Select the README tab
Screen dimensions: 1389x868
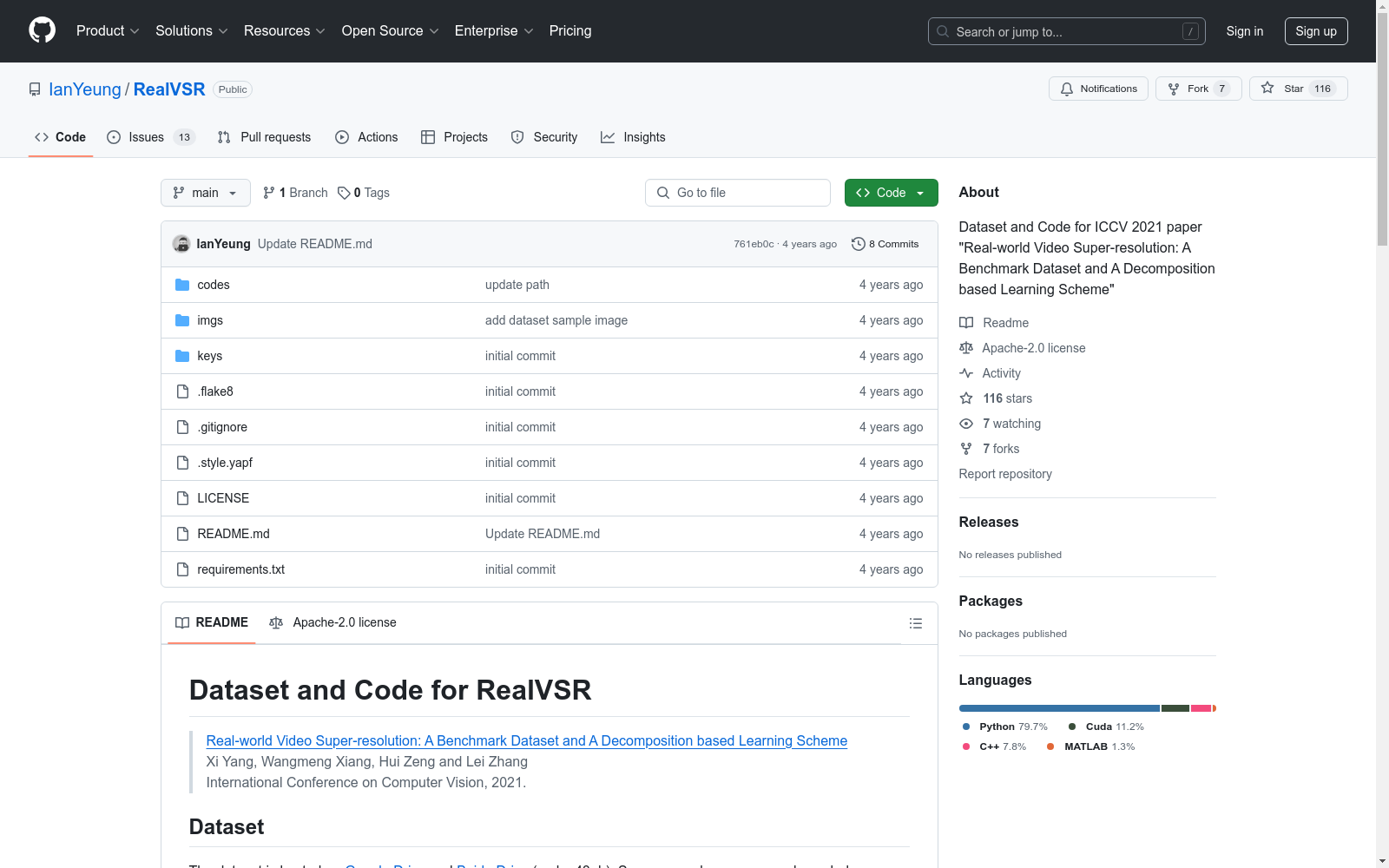[212, 622]
